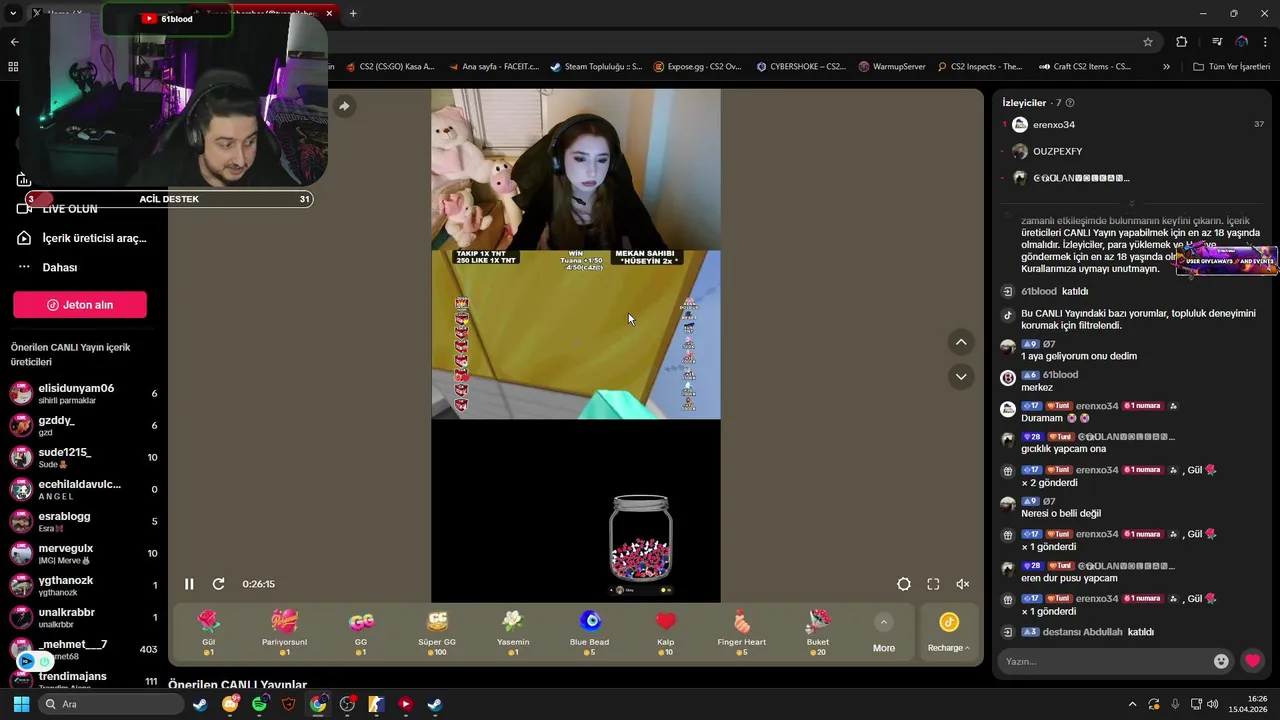Click the taskbar search box Ara
This screenshot has width=1280, height=720.
click(112, 704)
